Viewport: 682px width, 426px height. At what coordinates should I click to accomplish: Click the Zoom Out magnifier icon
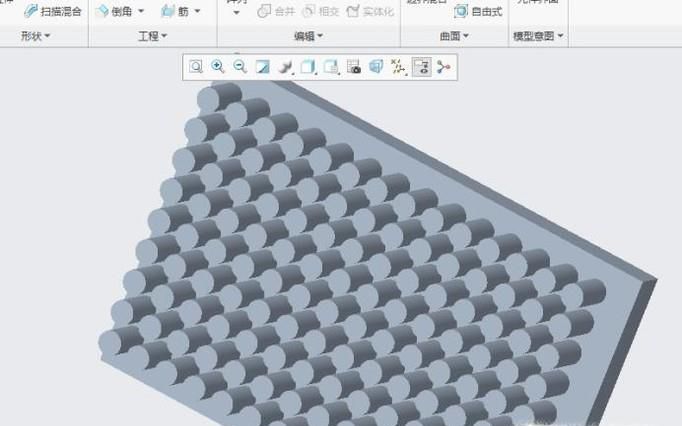[240, 67]
